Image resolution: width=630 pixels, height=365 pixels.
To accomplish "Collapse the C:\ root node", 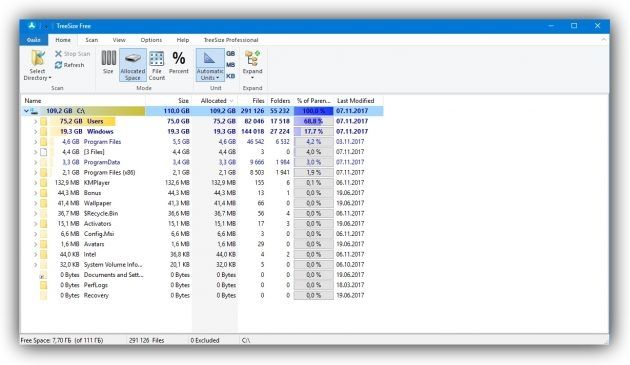I will [26, 111].
